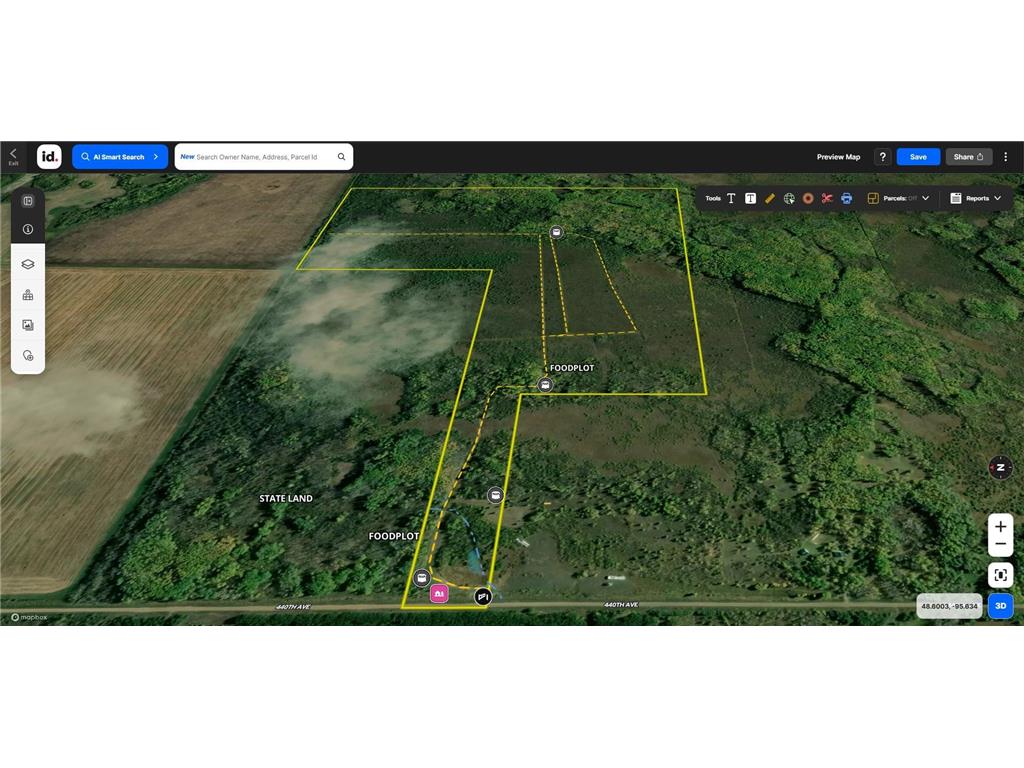Open AI Smart Search
The width and height of the screenshot is (1024, 768).
point(120,157)
